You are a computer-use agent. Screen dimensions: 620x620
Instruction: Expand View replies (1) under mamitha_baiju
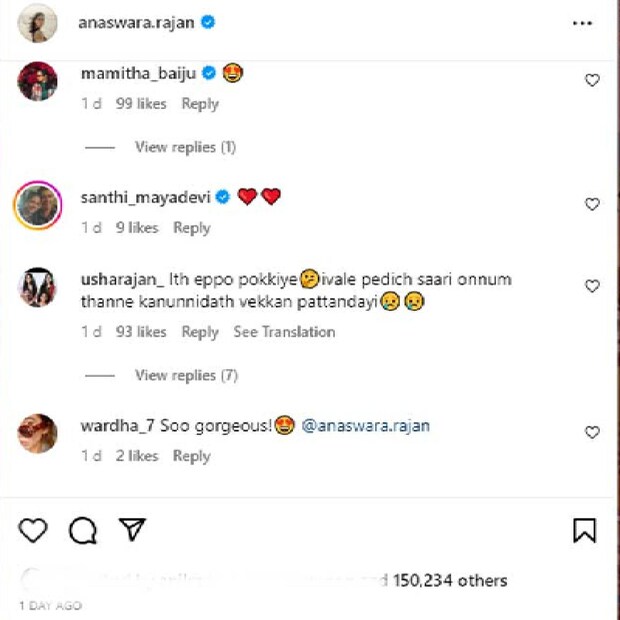pos(185,147)
